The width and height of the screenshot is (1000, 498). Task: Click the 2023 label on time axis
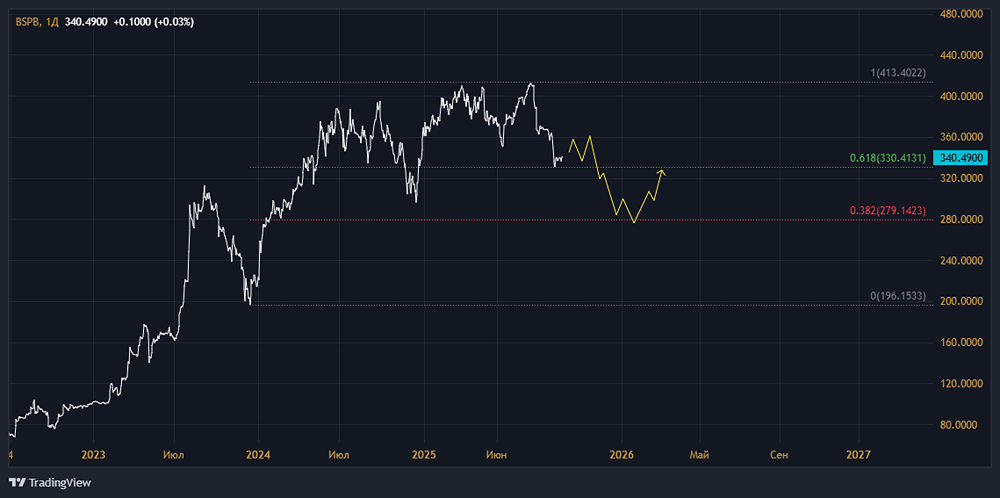pos(93,455)
